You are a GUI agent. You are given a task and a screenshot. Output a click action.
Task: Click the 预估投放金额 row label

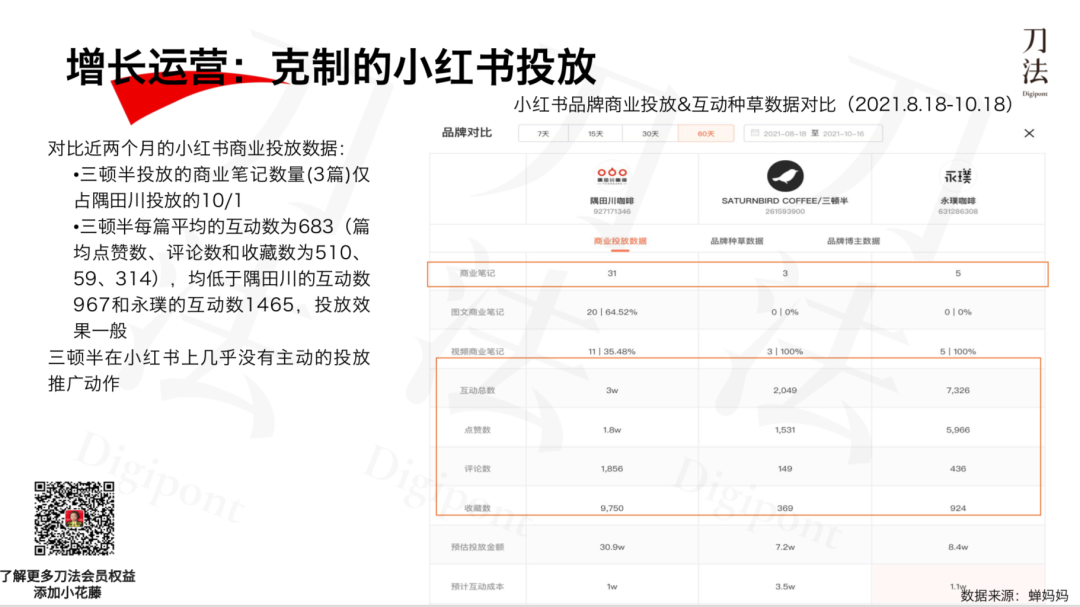click(x=477, y=547)
